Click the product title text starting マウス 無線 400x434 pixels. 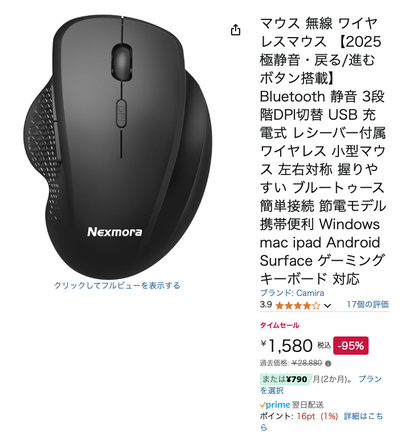tap(323, 151)
